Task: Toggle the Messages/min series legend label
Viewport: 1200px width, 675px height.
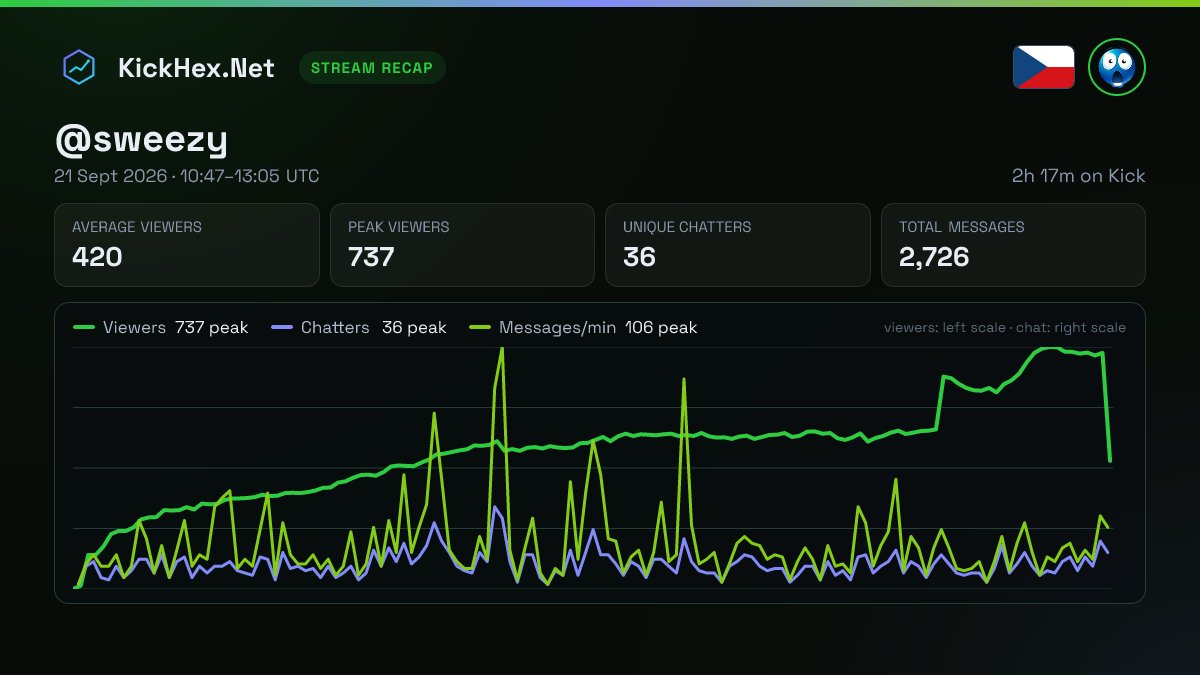Action: [x=557, y=327]
